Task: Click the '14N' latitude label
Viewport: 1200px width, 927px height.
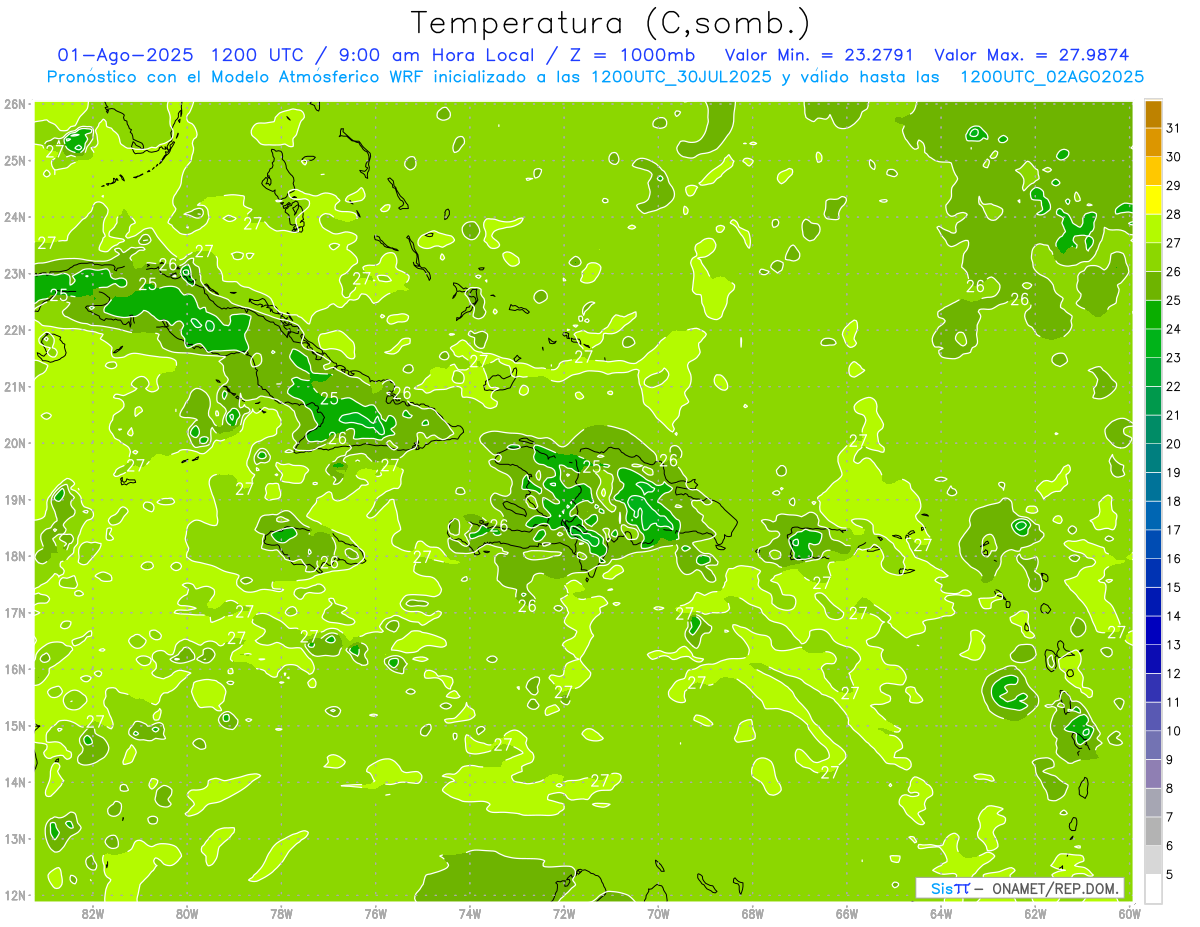Action: click(x=15, y=782)
